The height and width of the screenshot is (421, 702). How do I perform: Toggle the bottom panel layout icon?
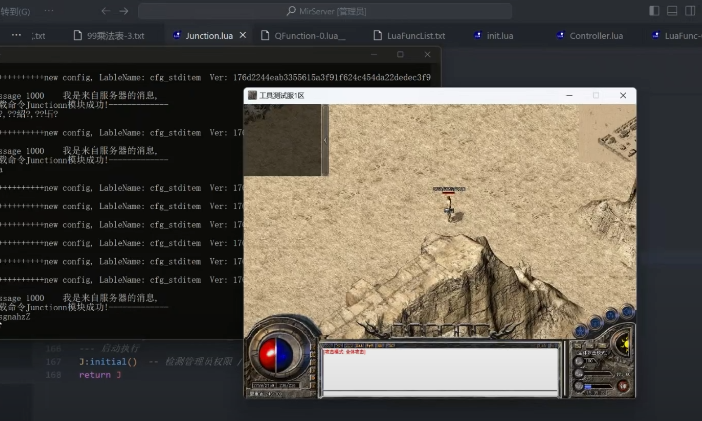pyautogui.click(x=672, y=11)
